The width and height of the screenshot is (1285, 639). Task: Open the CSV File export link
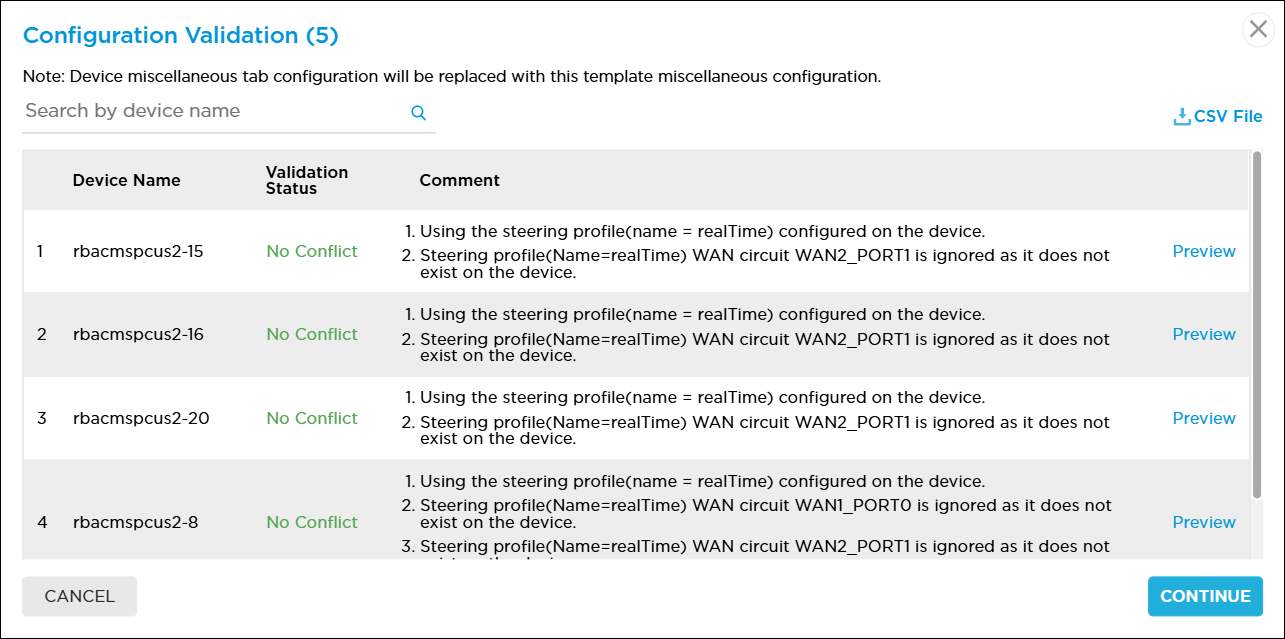[1225, 116]
